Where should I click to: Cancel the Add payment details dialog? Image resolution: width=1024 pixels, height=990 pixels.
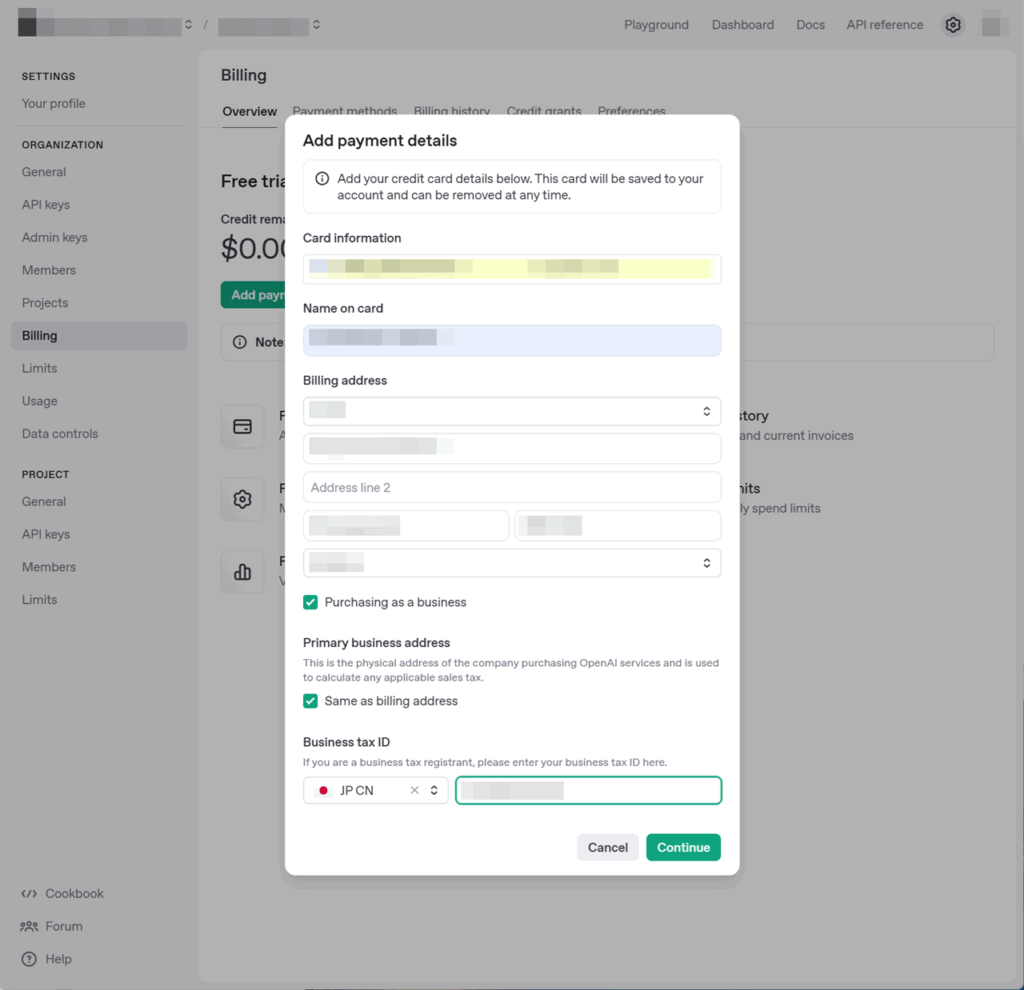point(607,847)
